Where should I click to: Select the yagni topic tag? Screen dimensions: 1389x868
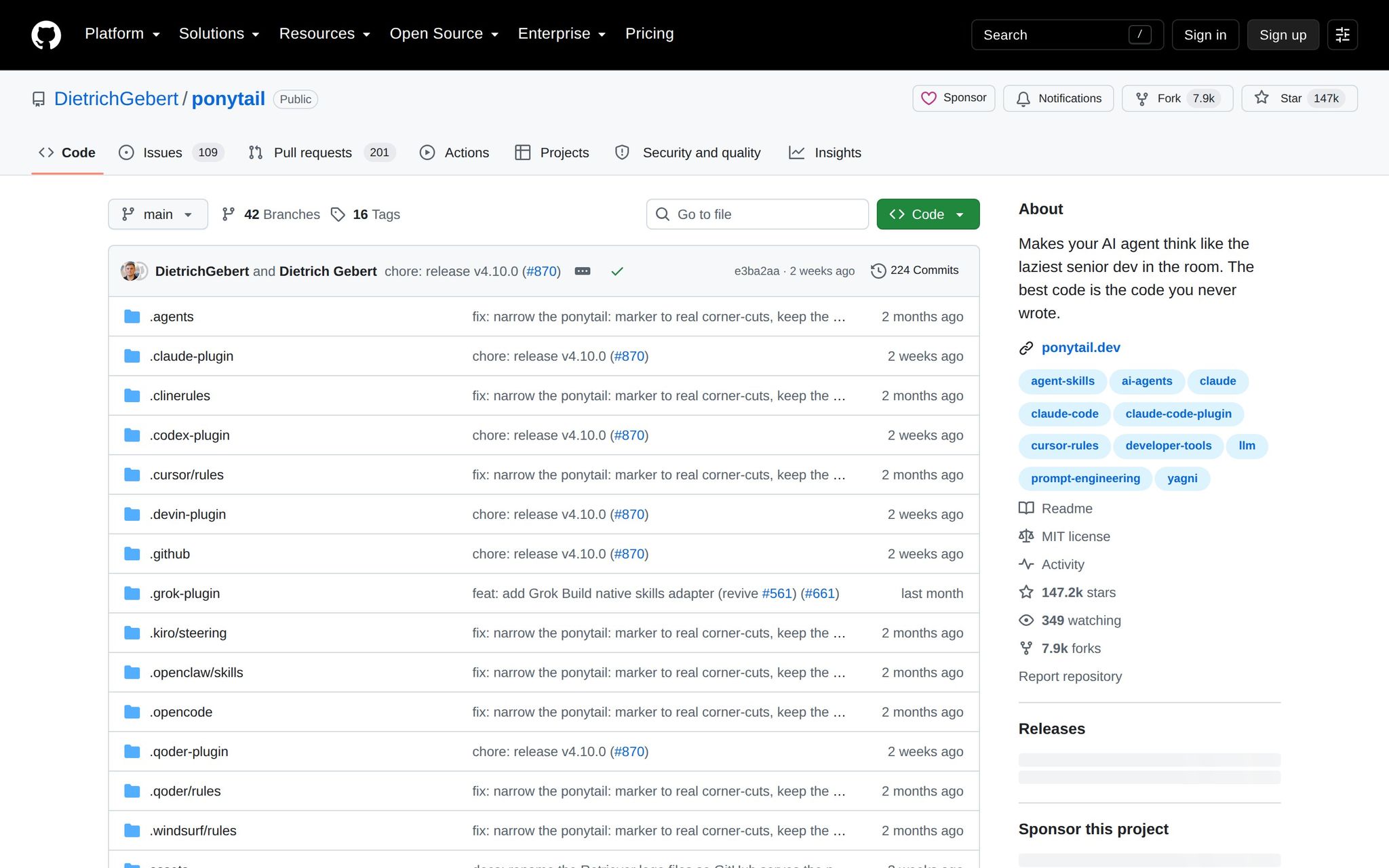click(1182, 478)
